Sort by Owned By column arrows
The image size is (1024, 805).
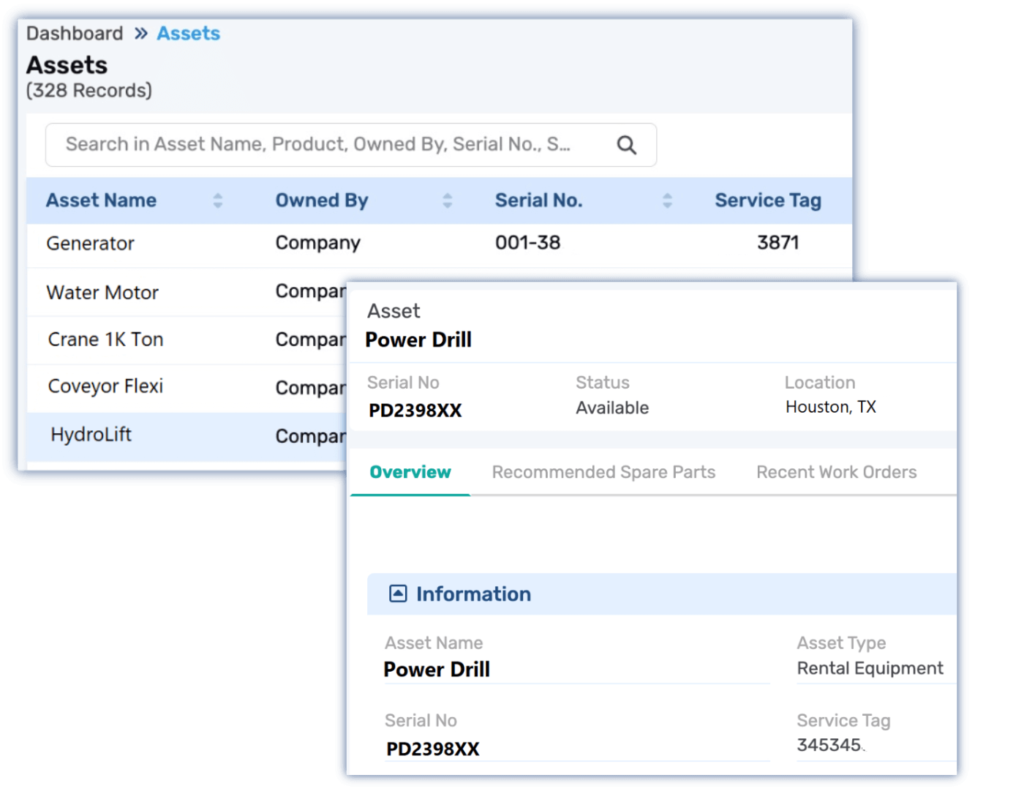pyautogui.click(x=448, y=201)
